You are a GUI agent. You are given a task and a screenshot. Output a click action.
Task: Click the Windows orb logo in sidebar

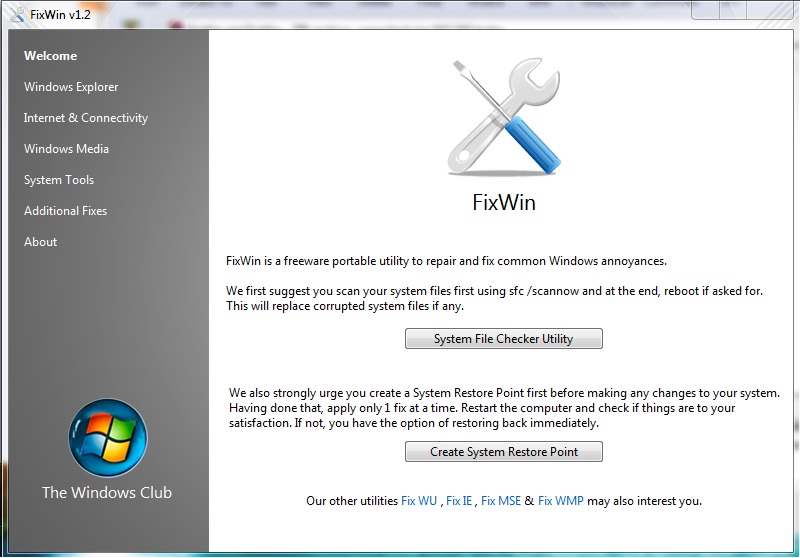(x=108, y=438)
